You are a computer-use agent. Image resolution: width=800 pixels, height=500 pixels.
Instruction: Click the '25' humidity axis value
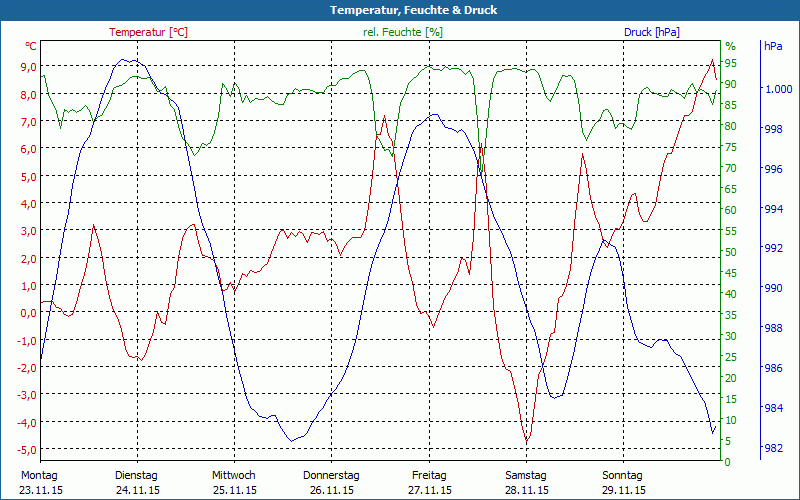tap(731, 357)
